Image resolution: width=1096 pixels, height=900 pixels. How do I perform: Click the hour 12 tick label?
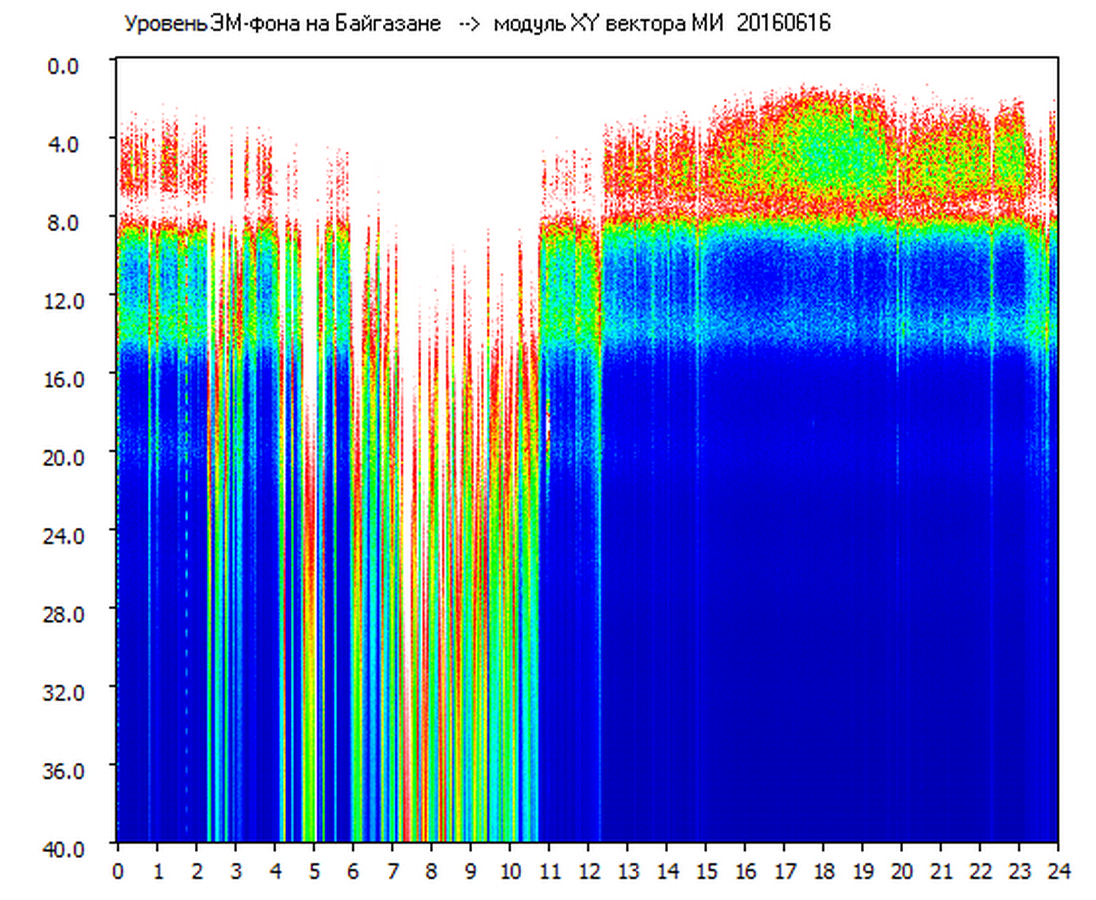(x=588, y=871)
